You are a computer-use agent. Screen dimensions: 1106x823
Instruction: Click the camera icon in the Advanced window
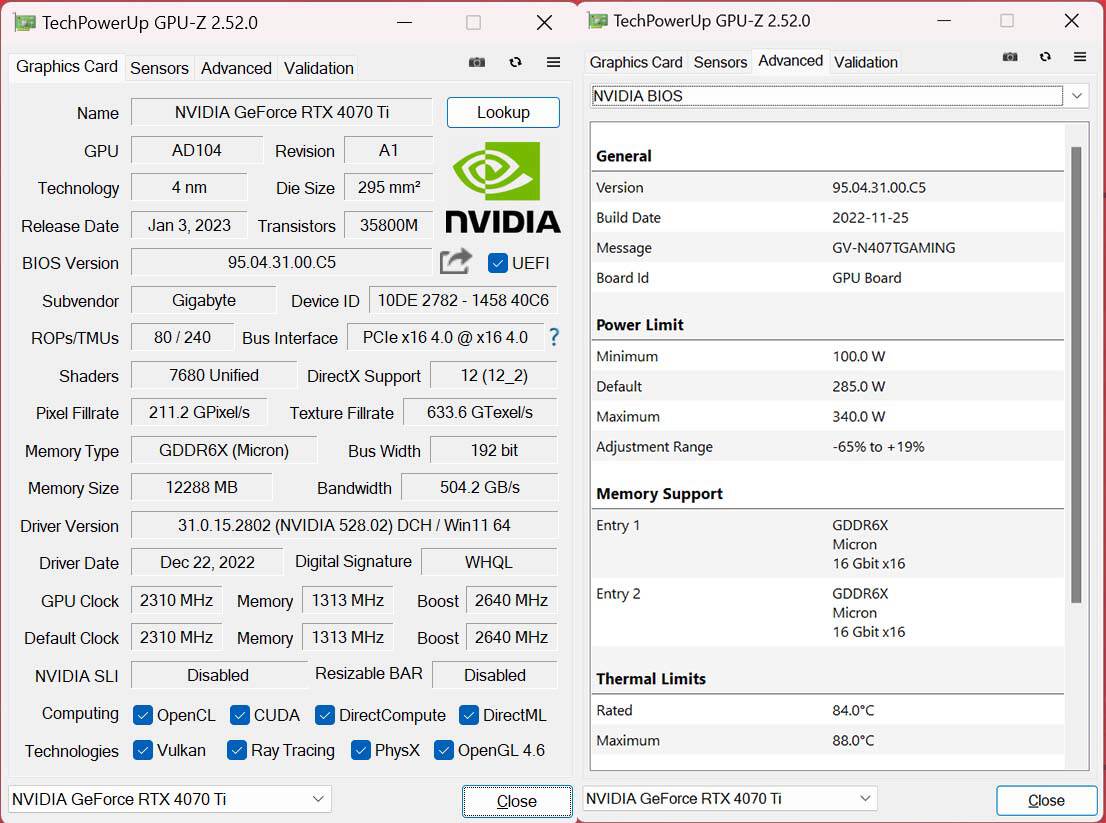coord(1010,57)
